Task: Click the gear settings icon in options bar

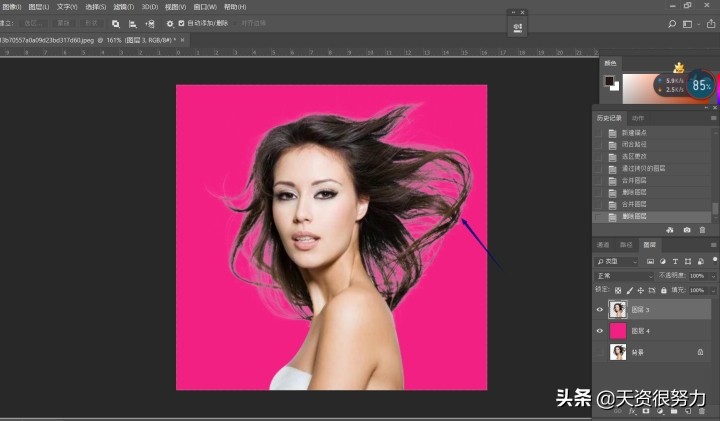Action: click(169, 22)
